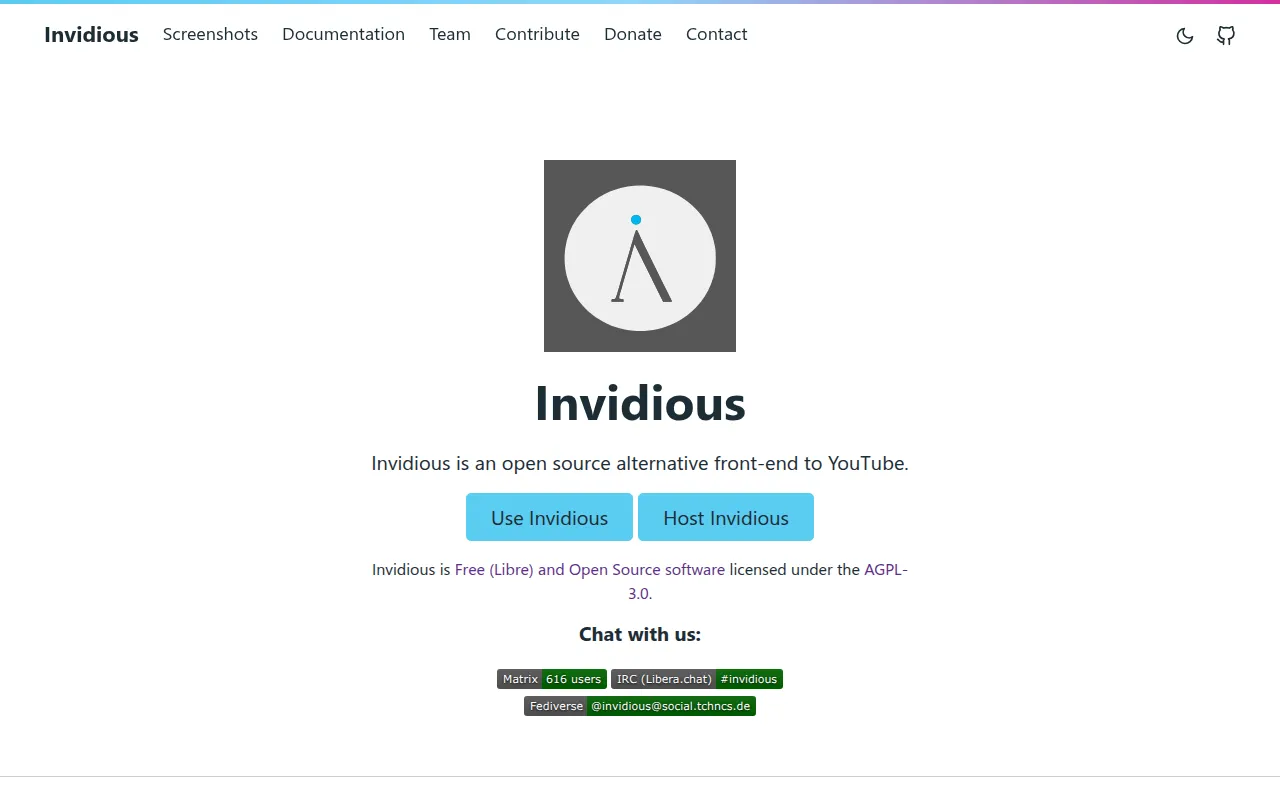Viewport: 1280px width, 800px height.
Task: Open the GitHub repository icon
Action: 1226,36
